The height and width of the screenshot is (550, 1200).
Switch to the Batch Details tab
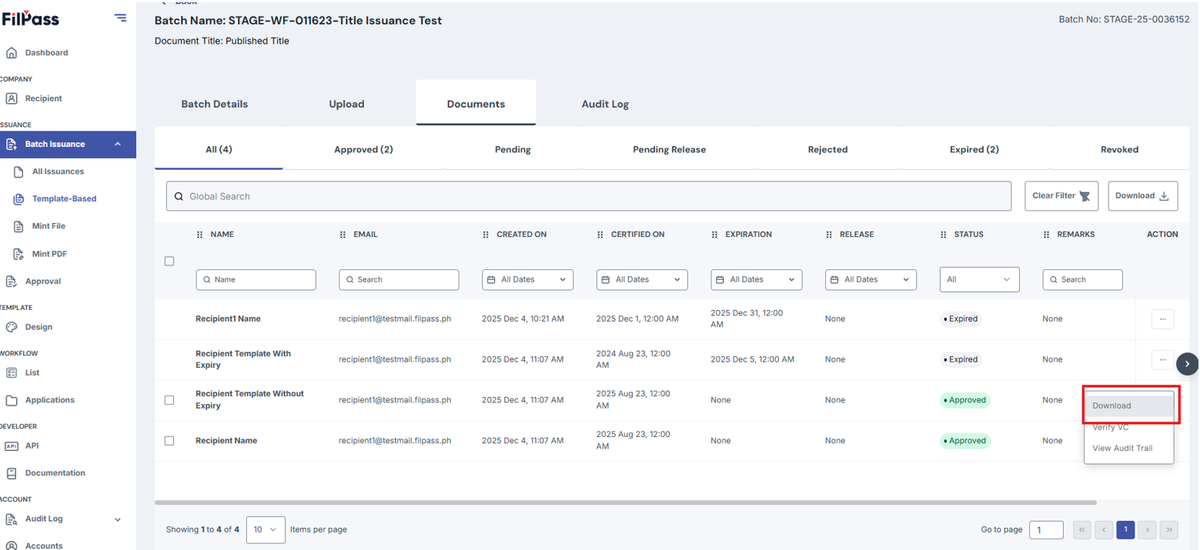tap(214, 104)
